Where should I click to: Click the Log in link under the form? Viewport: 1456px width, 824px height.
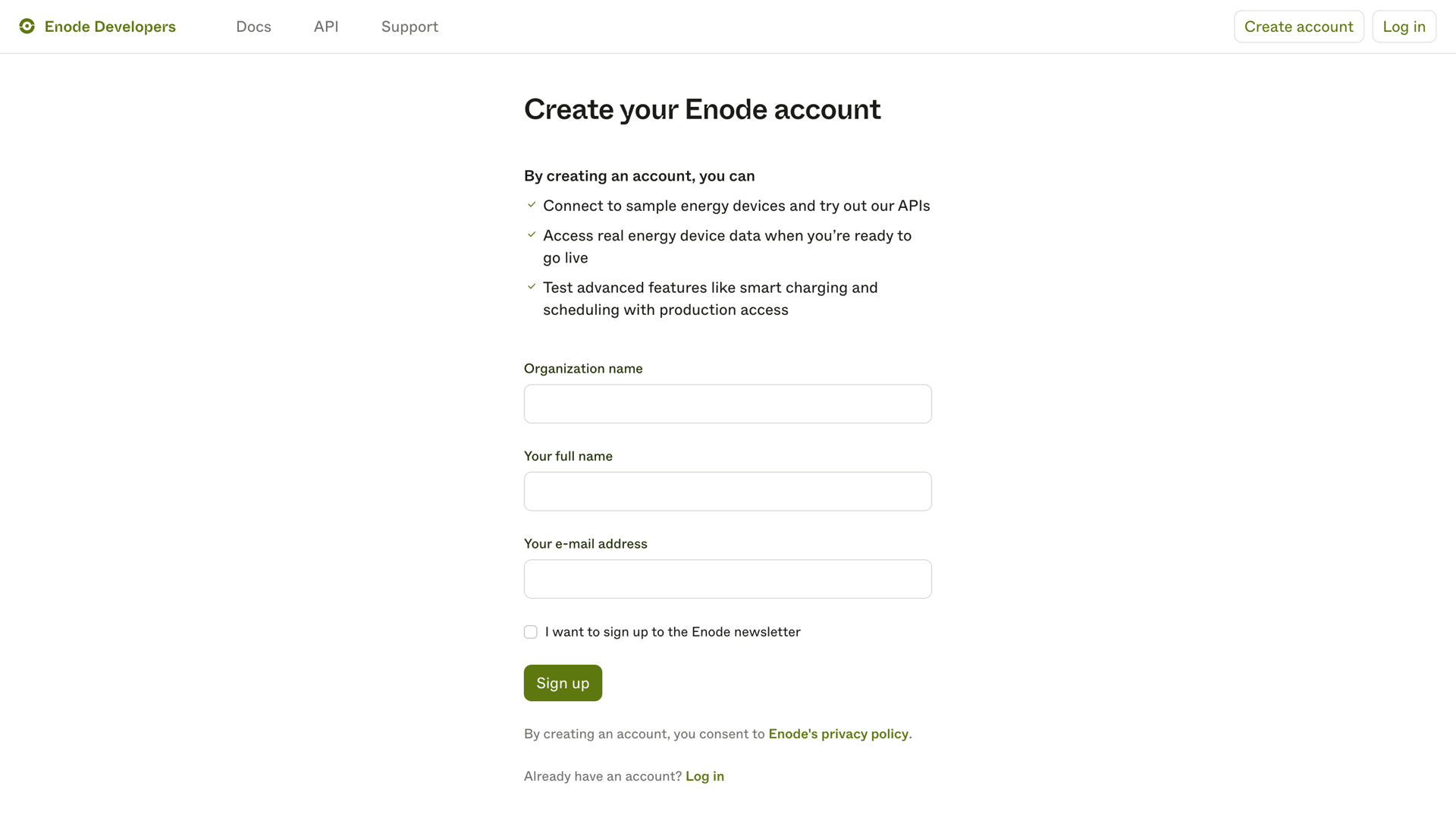704,775
